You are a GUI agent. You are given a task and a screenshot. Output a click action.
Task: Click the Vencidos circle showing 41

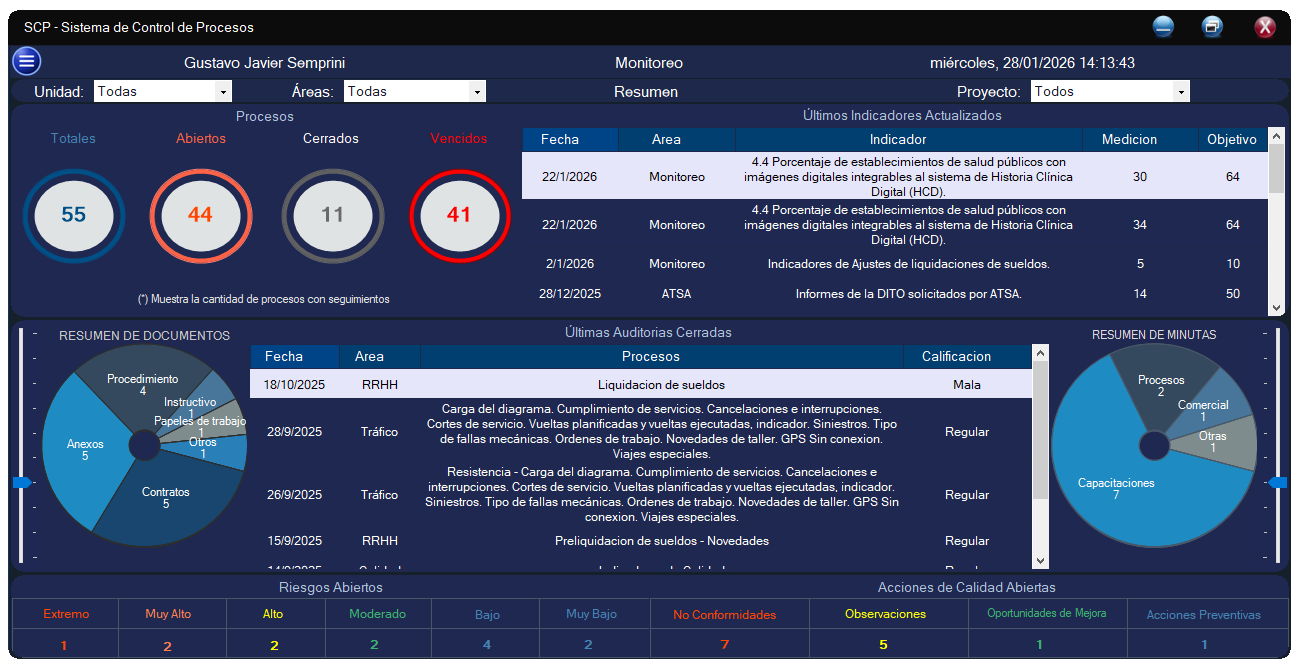point(459,215)
